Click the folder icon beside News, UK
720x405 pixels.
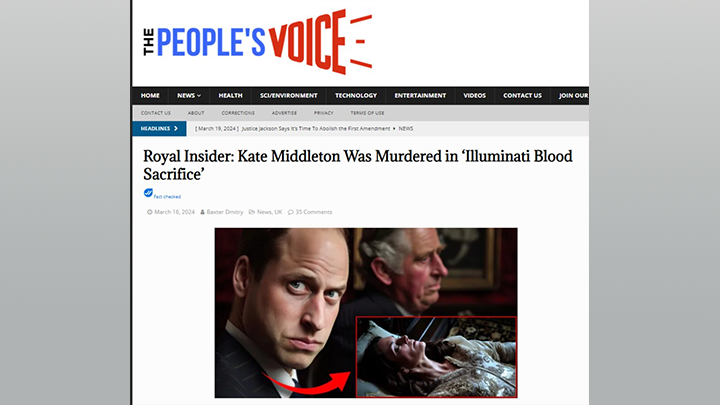252,212
